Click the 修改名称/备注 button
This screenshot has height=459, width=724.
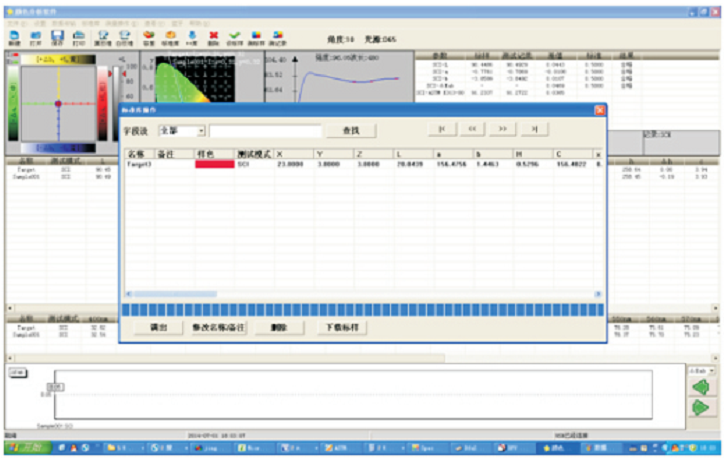point(218,327)
